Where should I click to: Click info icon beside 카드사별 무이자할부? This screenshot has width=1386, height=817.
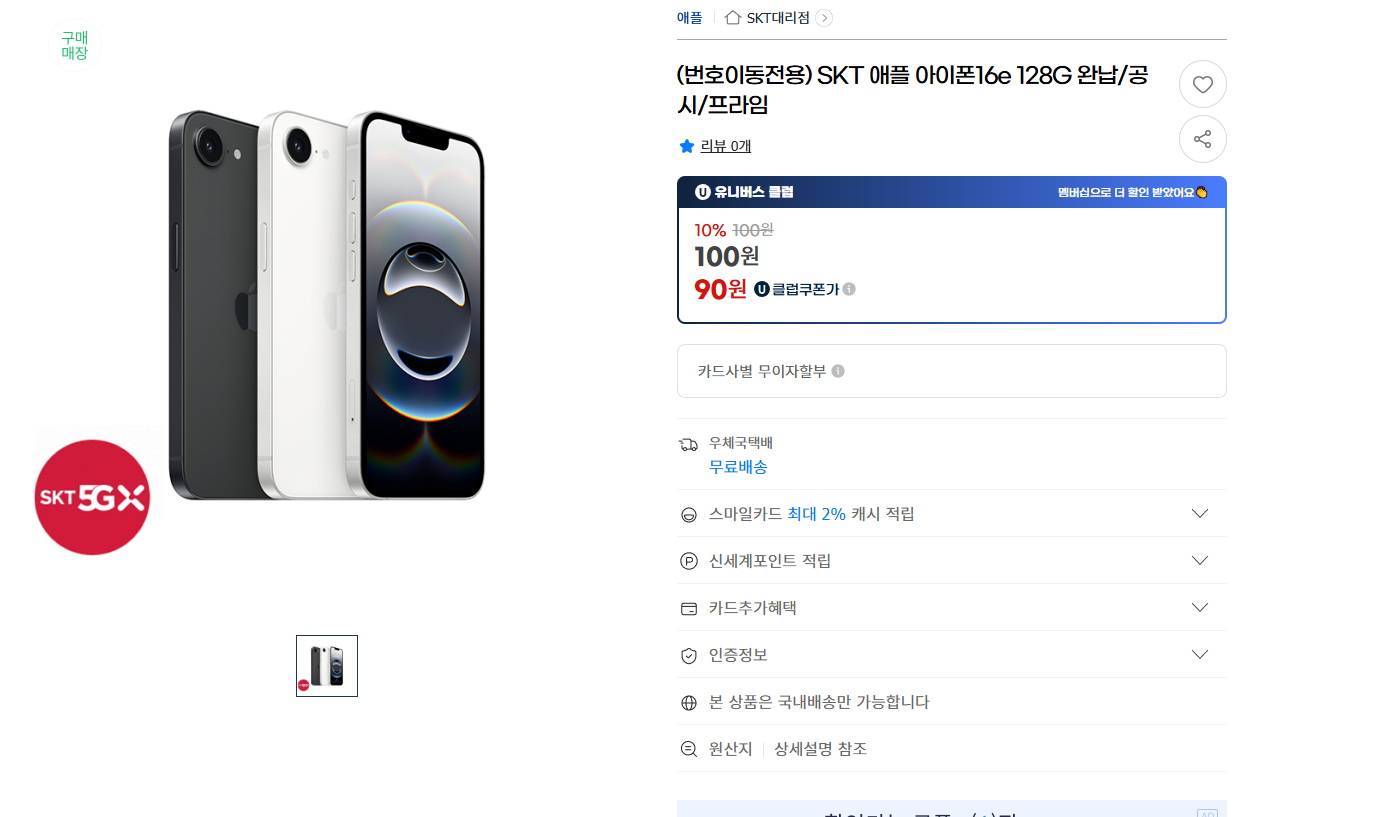point(838,371)
